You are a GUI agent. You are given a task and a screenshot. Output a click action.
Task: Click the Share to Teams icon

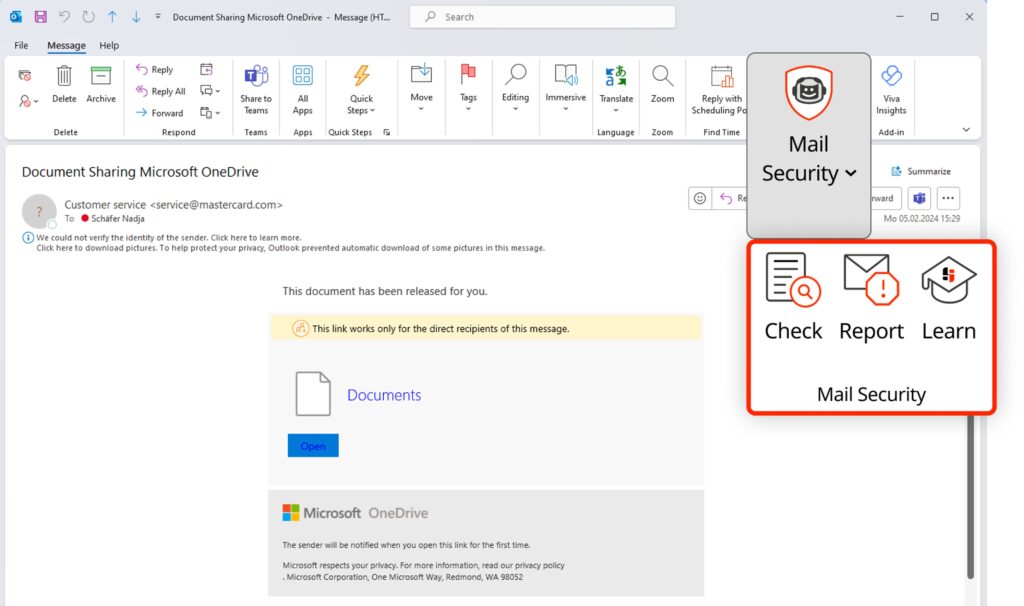point(256,88)
